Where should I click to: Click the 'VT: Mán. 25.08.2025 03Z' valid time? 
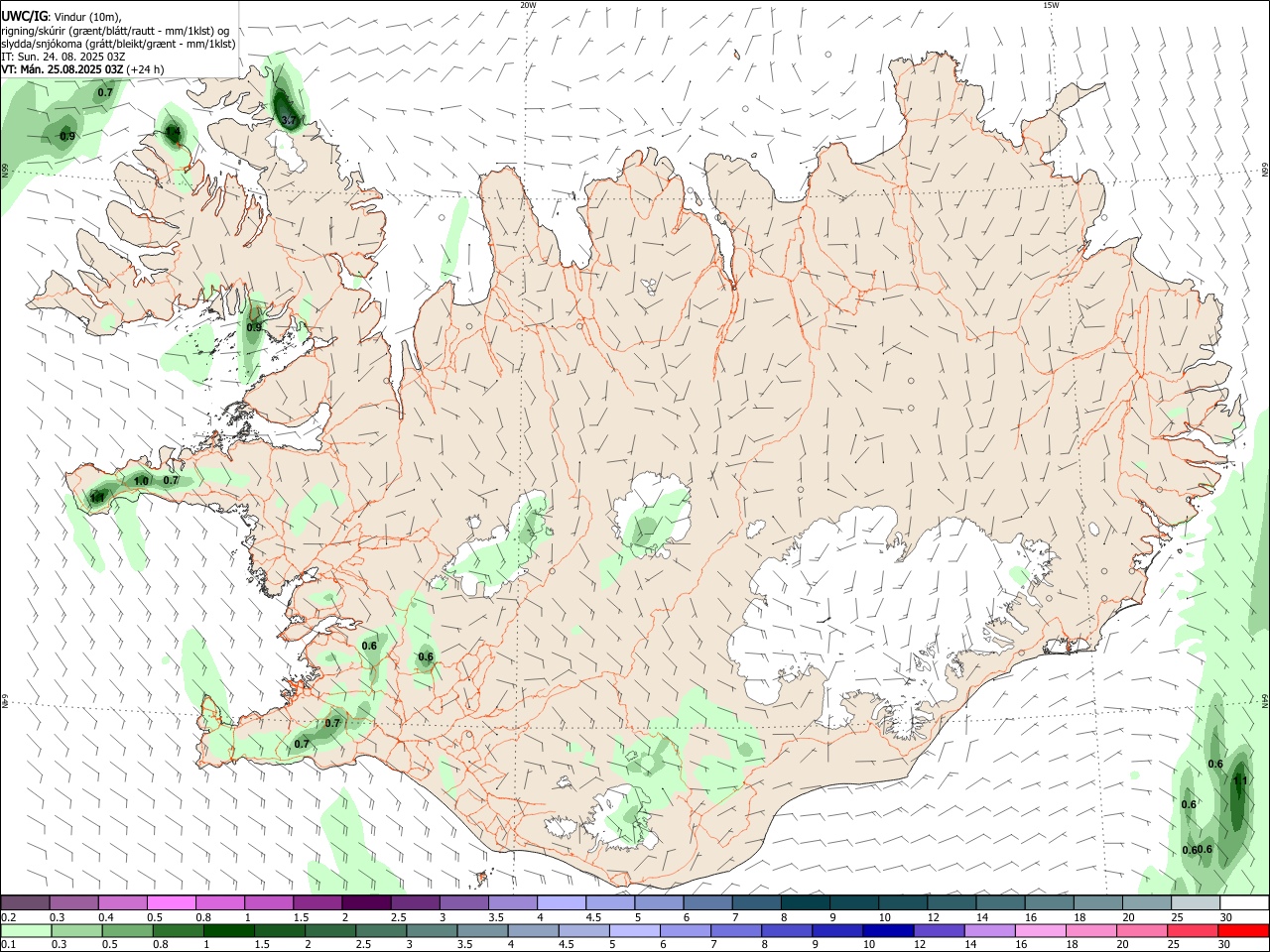63,69
